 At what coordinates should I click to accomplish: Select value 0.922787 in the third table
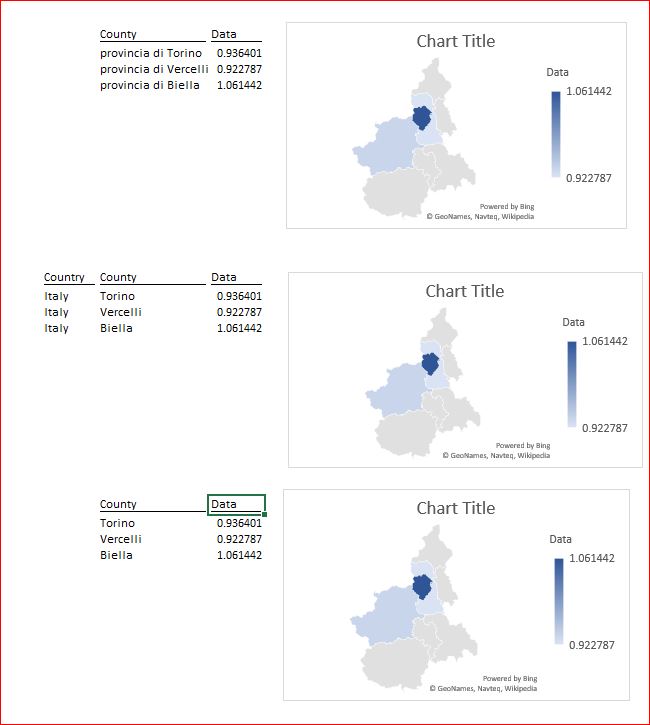pos(239,540)
